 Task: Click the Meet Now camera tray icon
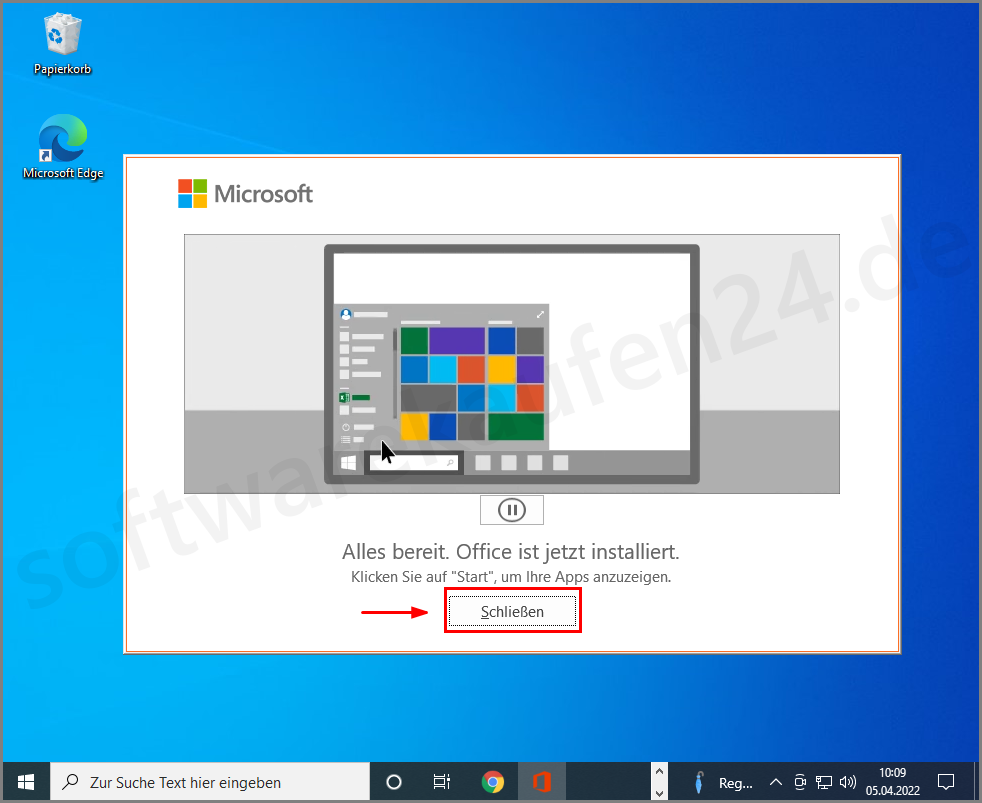800,782
